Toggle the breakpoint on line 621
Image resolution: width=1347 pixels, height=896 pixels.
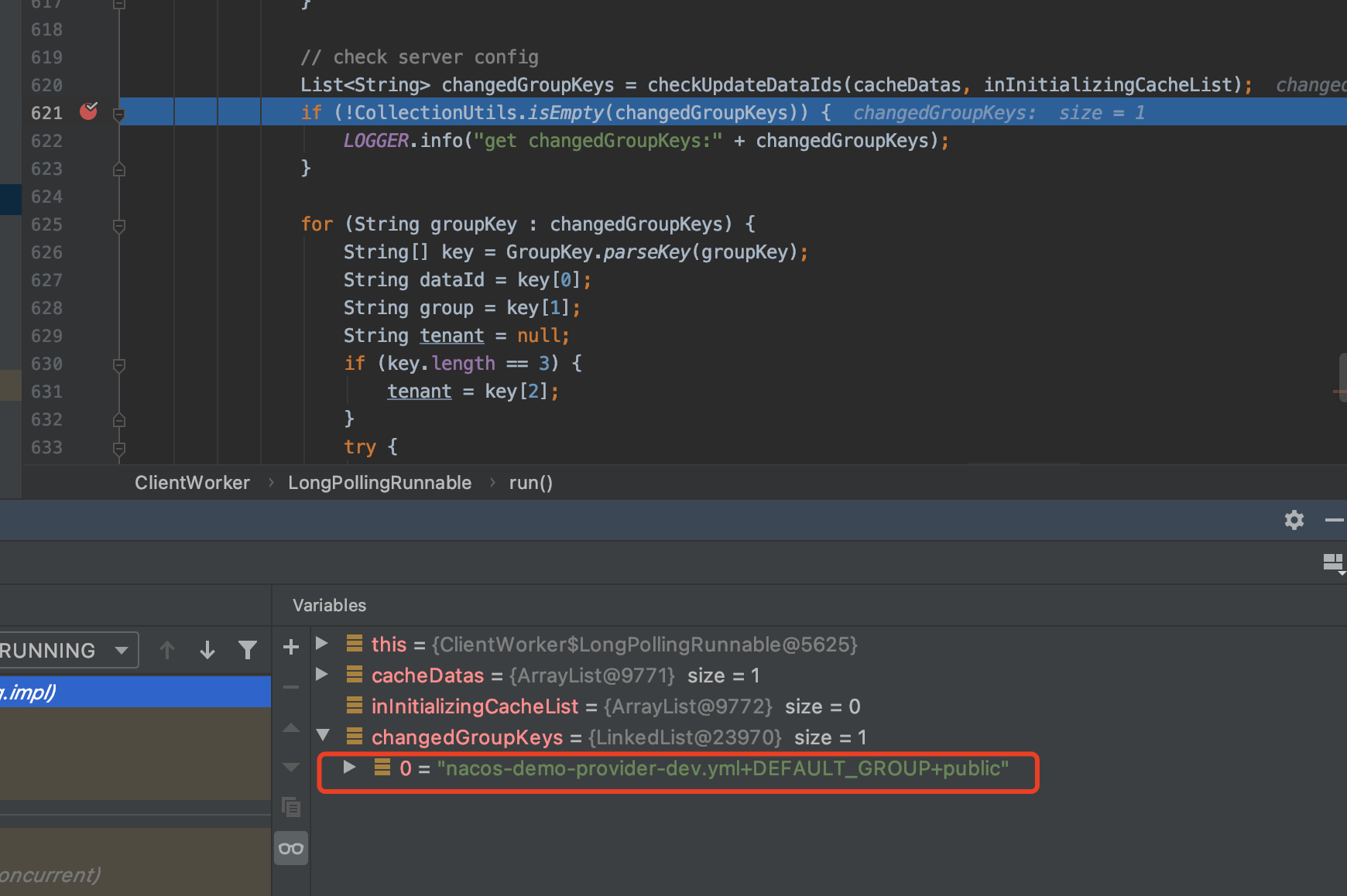[89, 112]
